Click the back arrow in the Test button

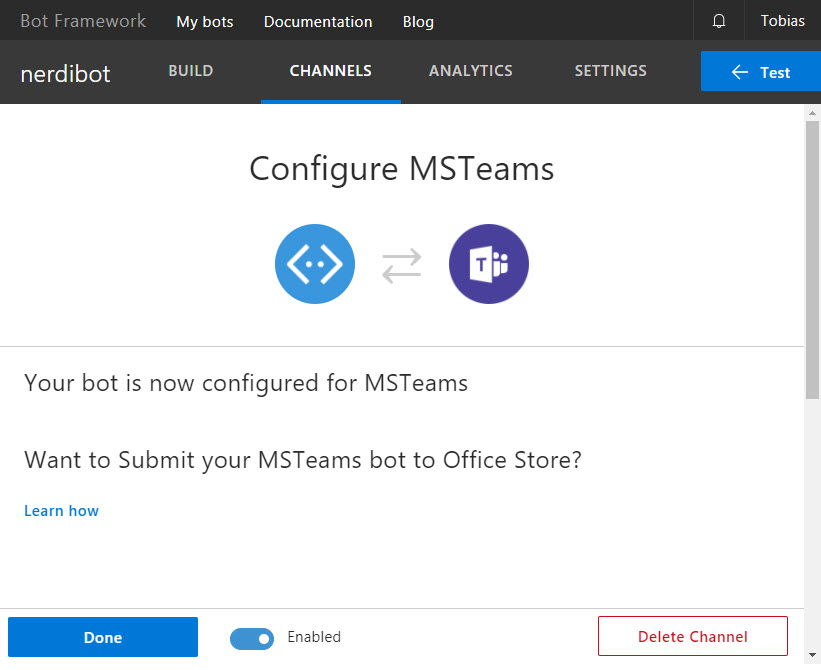pyautogui.click(x=740, y=72)
